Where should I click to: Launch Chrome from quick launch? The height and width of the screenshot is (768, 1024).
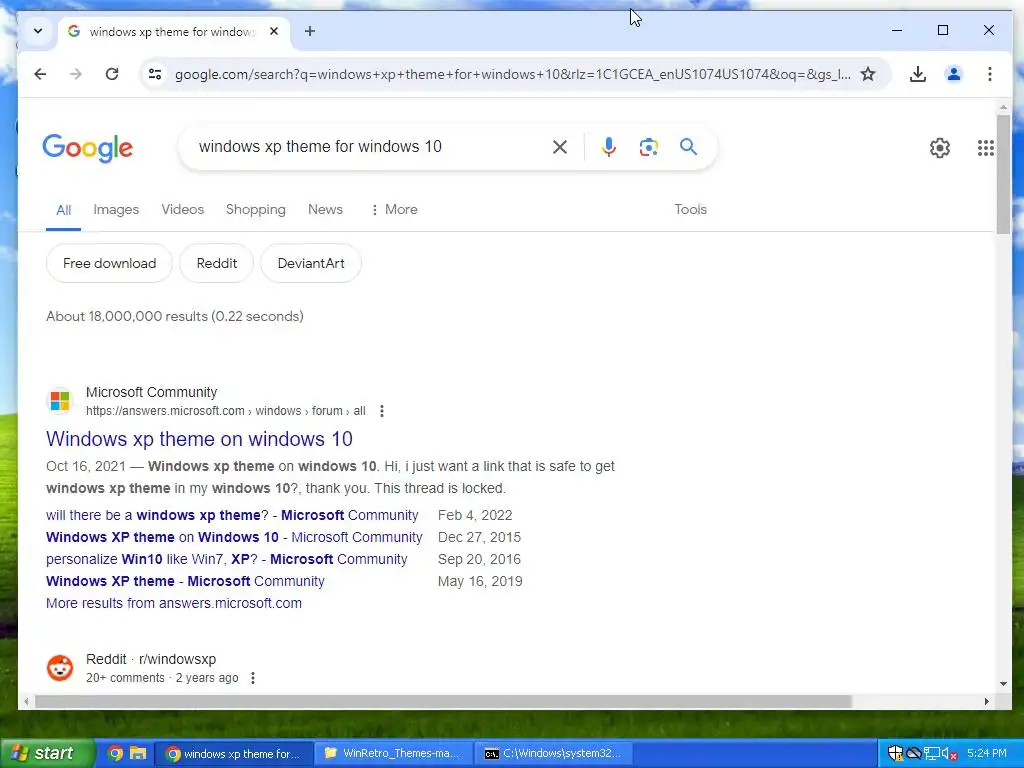(116, 753)
